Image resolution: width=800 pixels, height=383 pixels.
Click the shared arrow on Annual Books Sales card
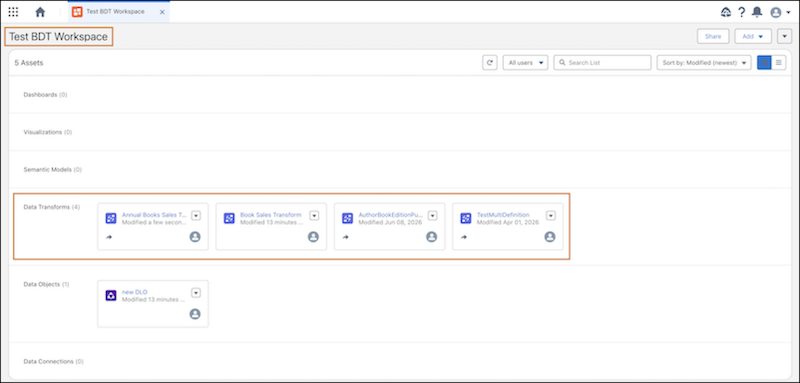tap(108, 237)
